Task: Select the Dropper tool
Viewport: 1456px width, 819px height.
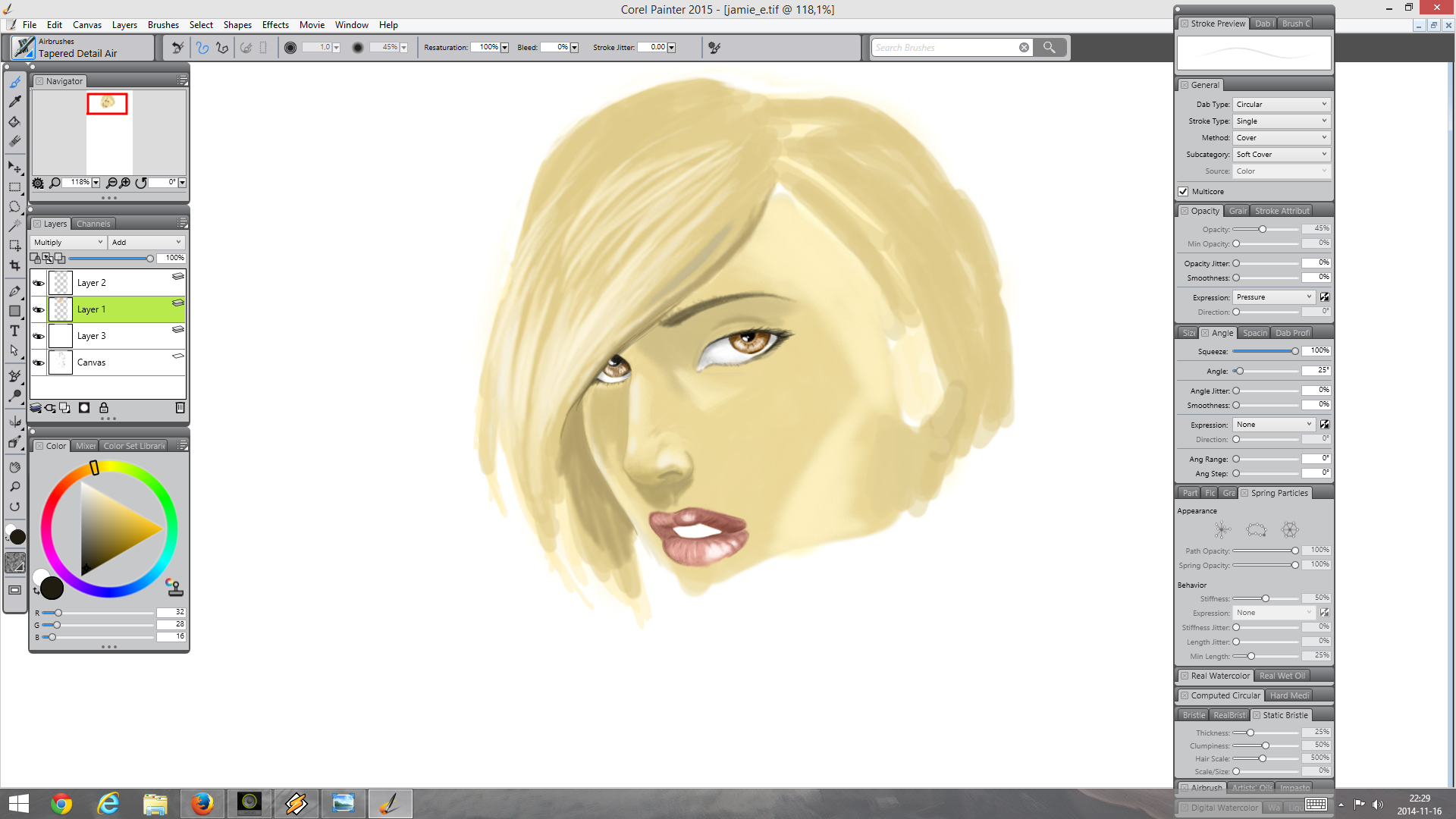Action: point(14,102)
